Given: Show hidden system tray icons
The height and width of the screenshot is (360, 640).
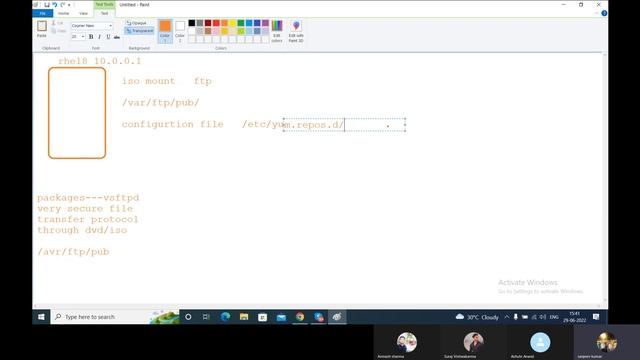Looking at the screenshot, I should pyautogui.click(x=507, y=317).
